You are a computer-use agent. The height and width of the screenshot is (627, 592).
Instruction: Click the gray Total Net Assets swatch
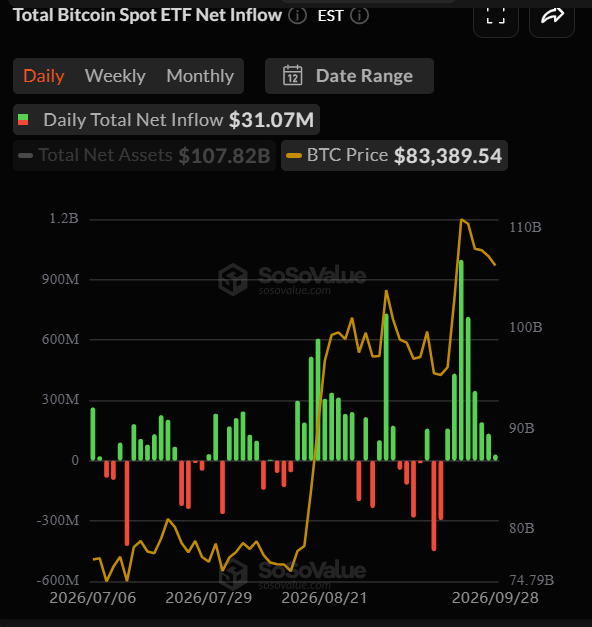point(26,156)
